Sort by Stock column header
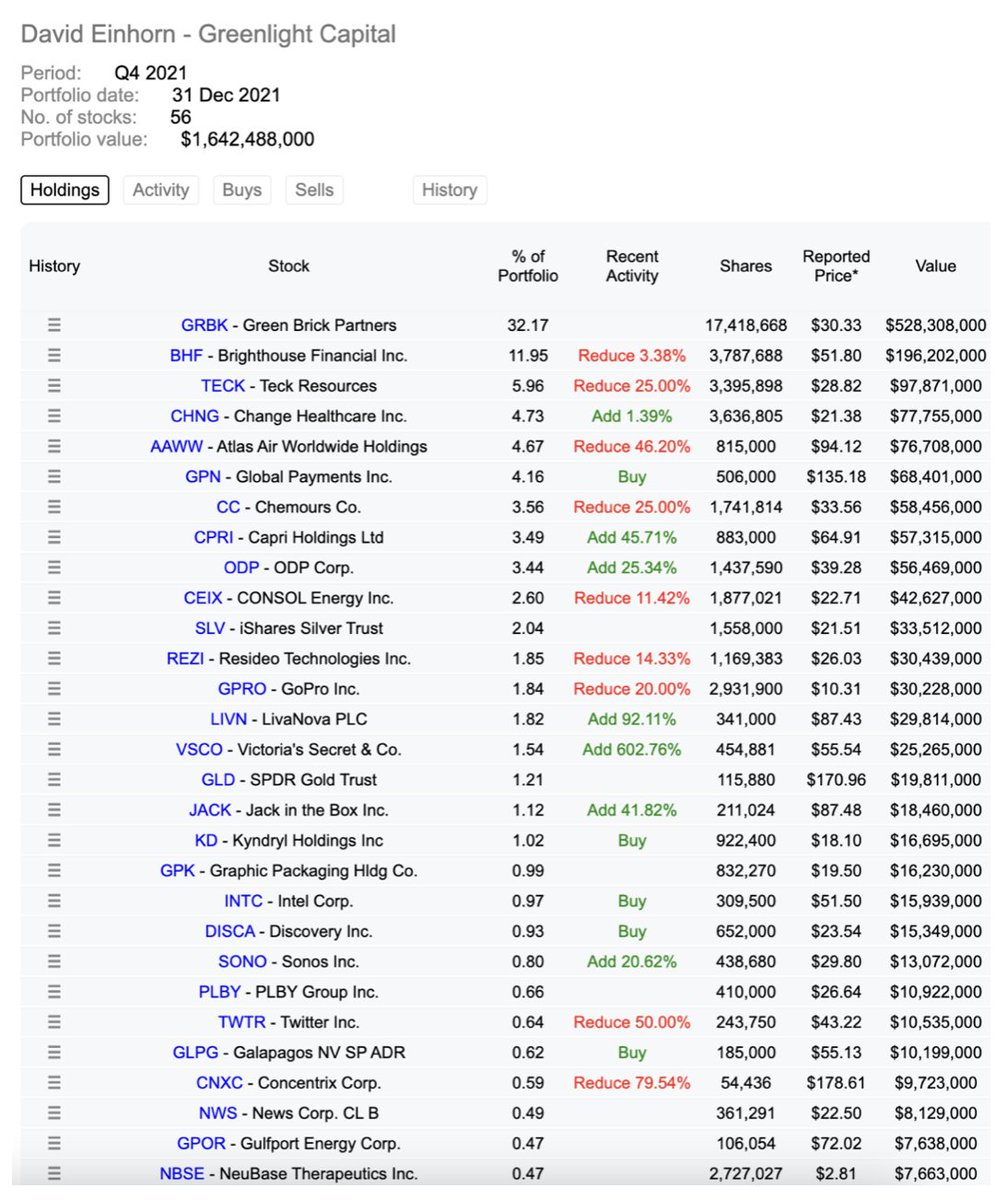Screen dimensions: 1008x1200 (289, 266)
